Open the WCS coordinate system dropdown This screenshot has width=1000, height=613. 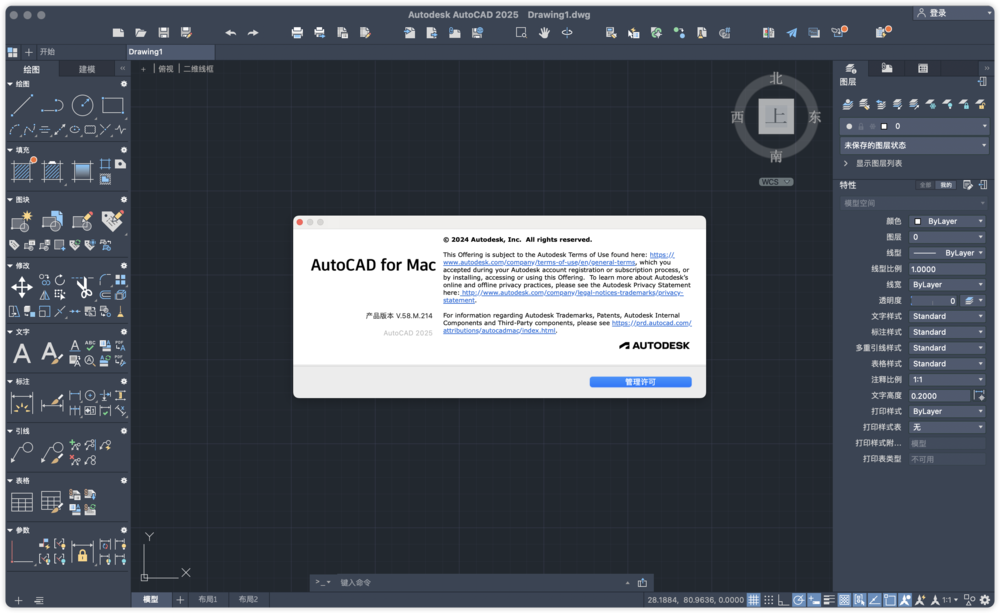click(x=776, y=182)
